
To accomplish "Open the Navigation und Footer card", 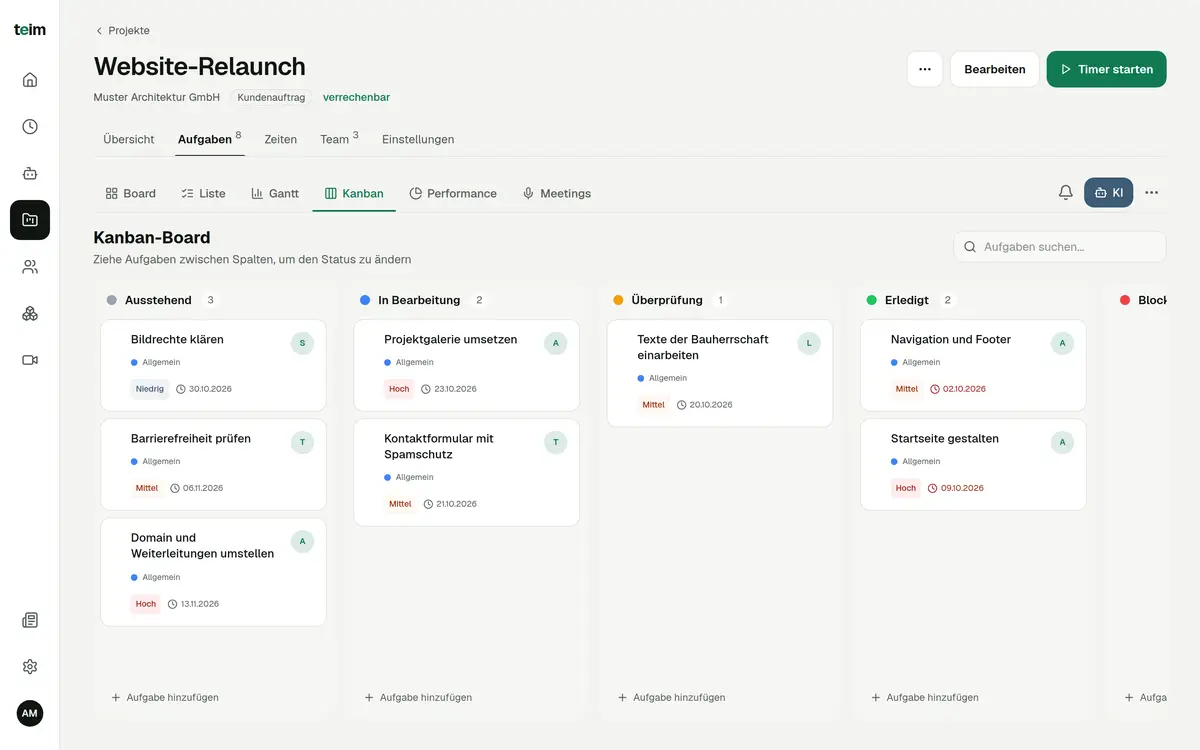I will coord(973,365).
